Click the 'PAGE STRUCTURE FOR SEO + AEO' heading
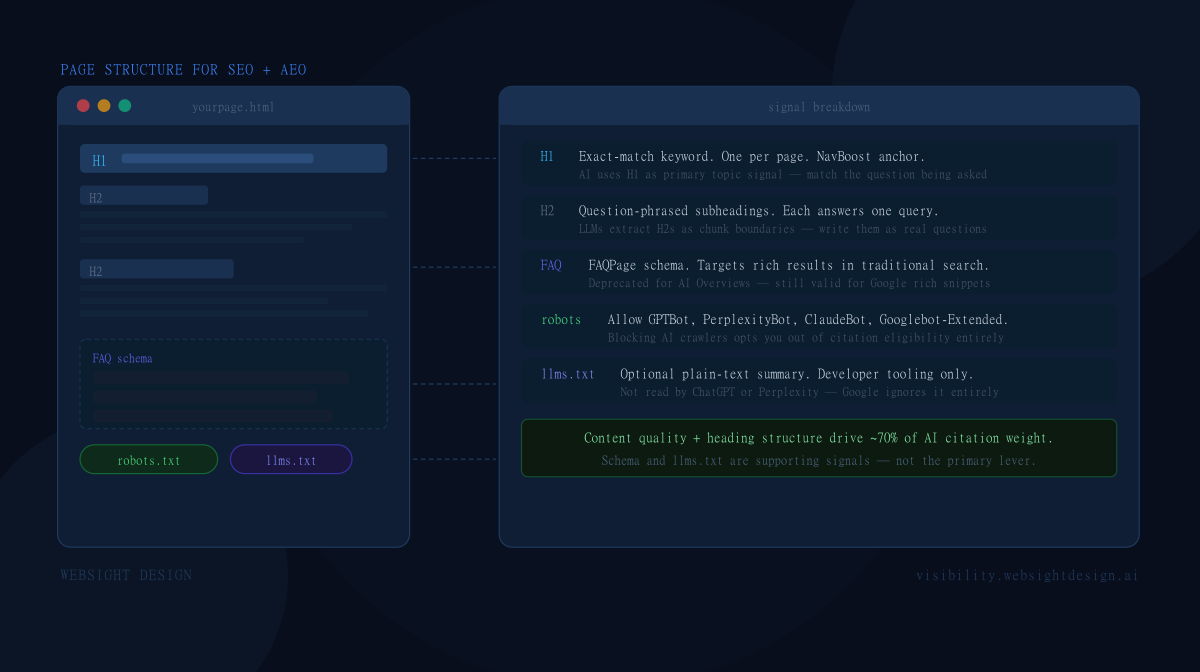 (x=184, y=70)
